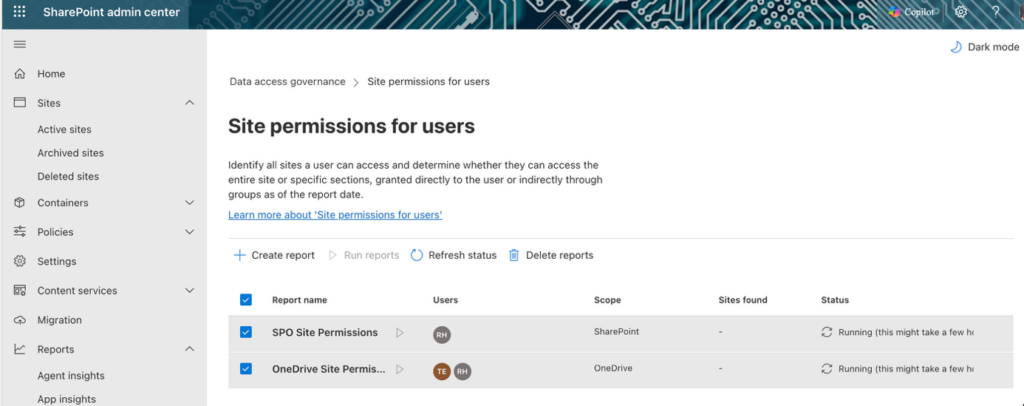The width and height of the screenshot is (1024, 406).
Task: Open the settings gear in header
Action: pyautogui.click(x=961, y=12)
